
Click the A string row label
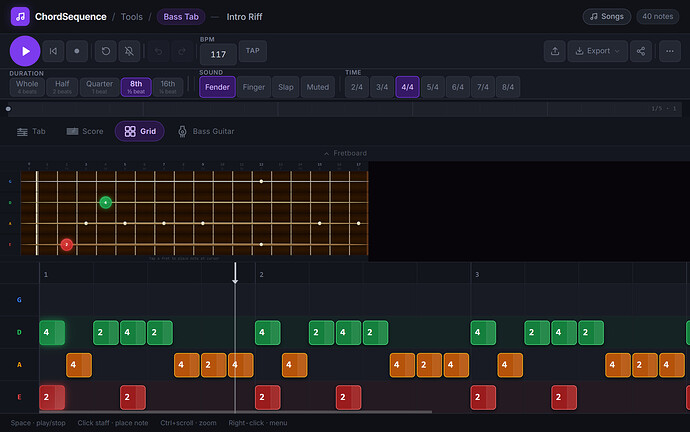tap(19, 365)
